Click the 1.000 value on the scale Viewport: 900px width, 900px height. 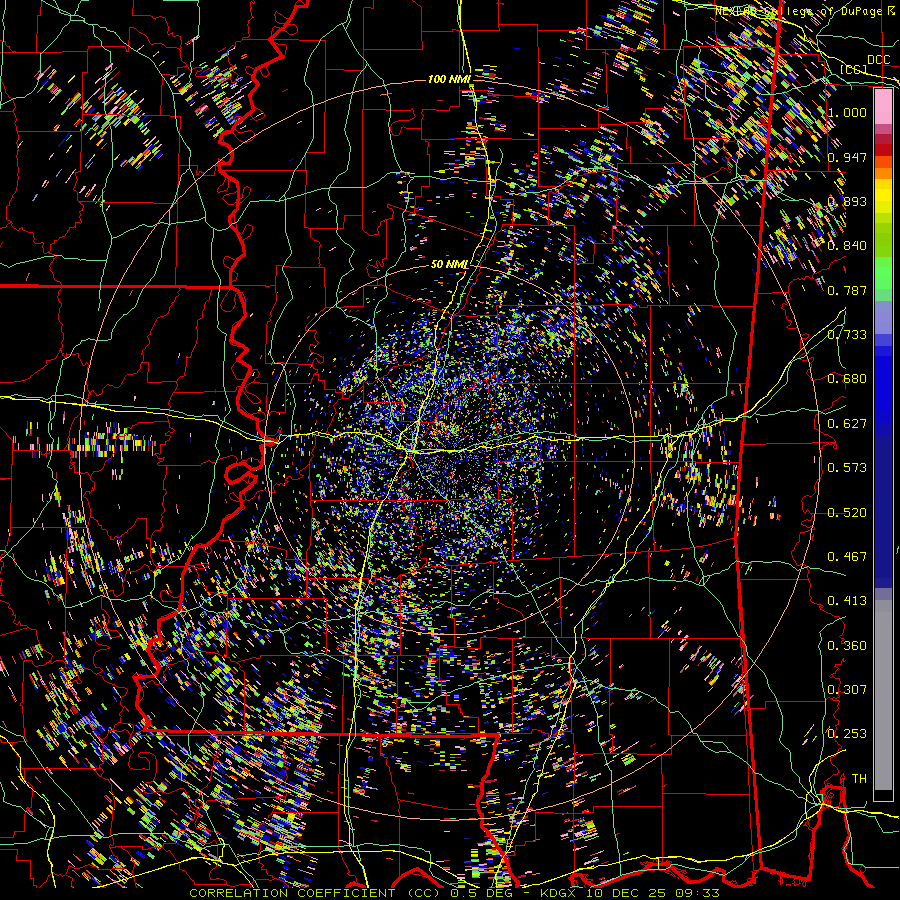point(847,112)
